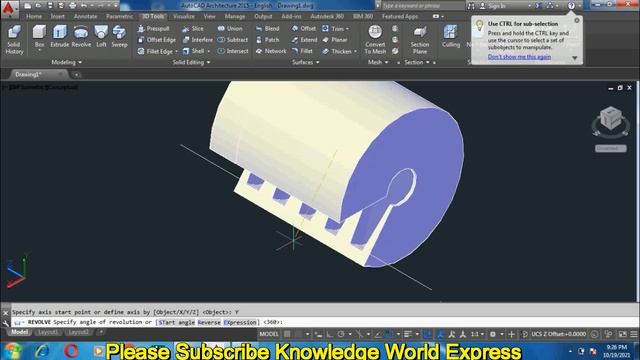Expand the Section panel dropdown
This screenshot has width=640, height=360.
tap(417, 62)
